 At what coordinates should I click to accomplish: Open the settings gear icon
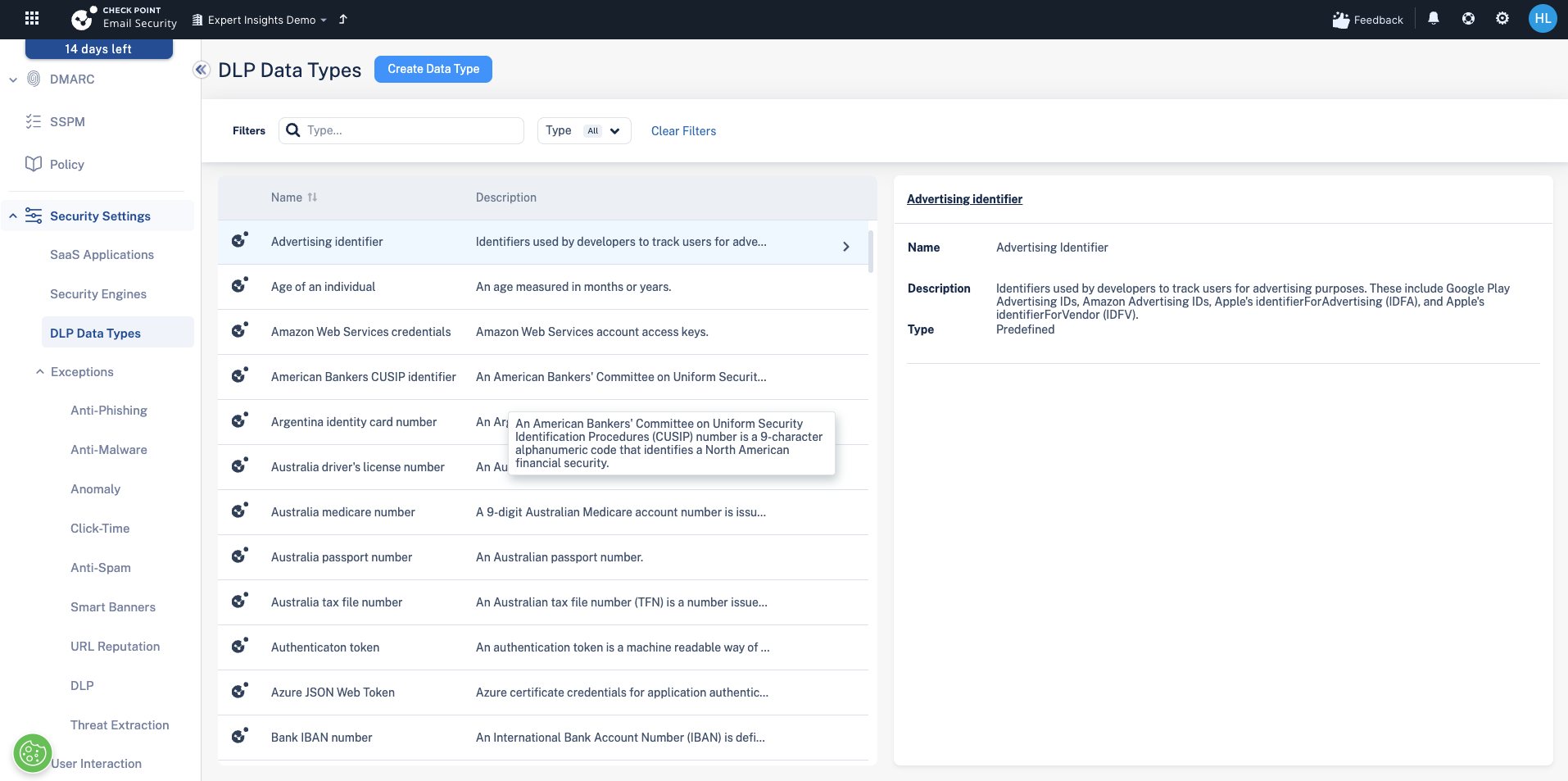(x=1502, y=18)
